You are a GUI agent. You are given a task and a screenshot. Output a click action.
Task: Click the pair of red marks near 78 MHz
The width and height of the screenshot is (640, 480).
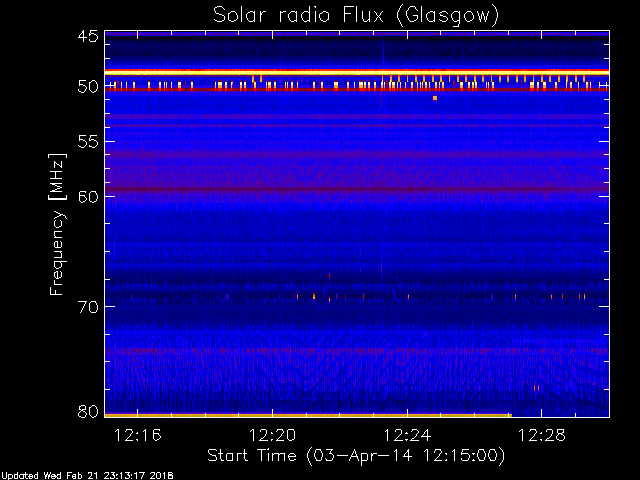point(536,388)
